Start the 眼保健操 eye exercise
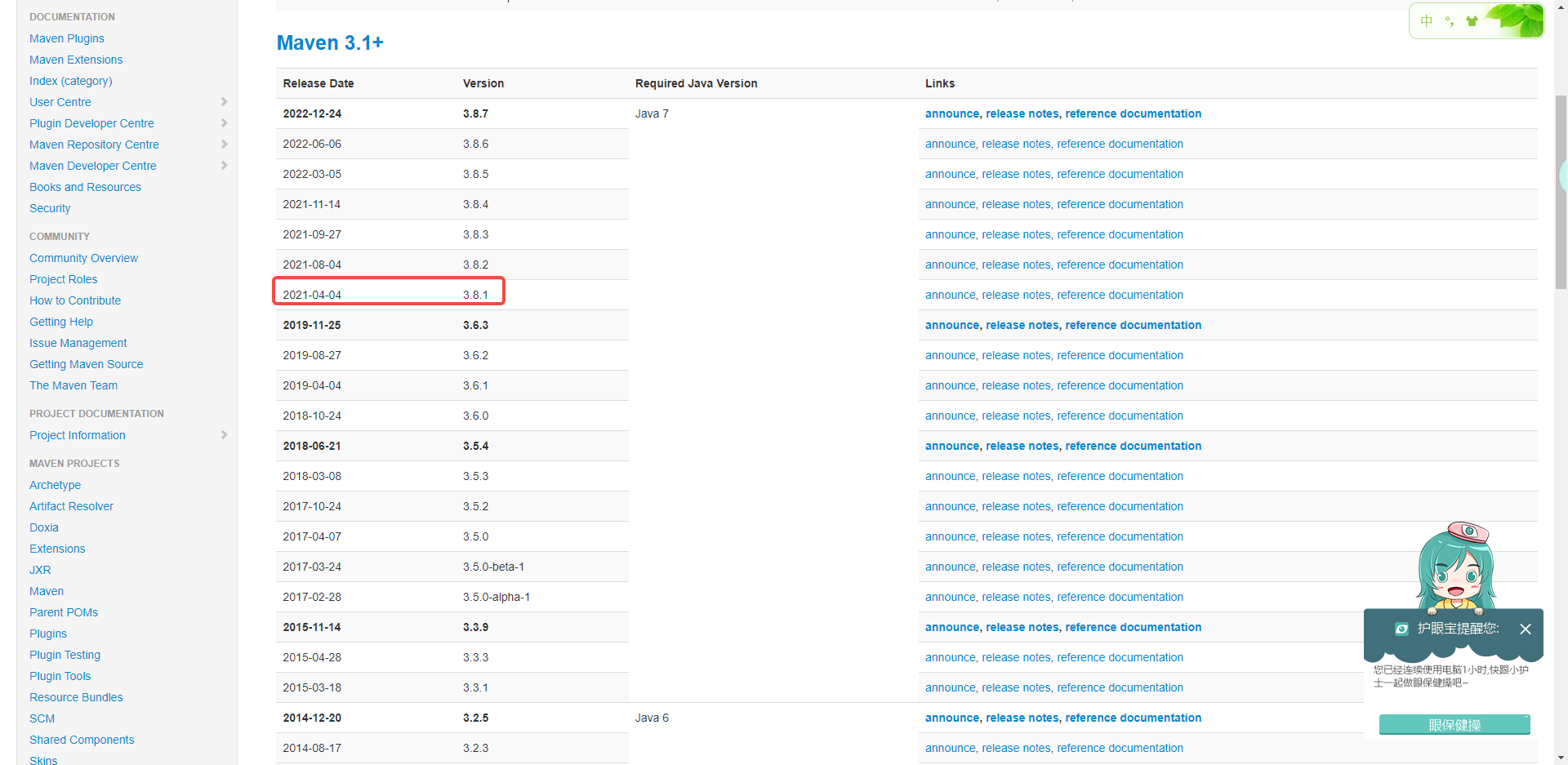The image size is (1568, 765). 1454,725
